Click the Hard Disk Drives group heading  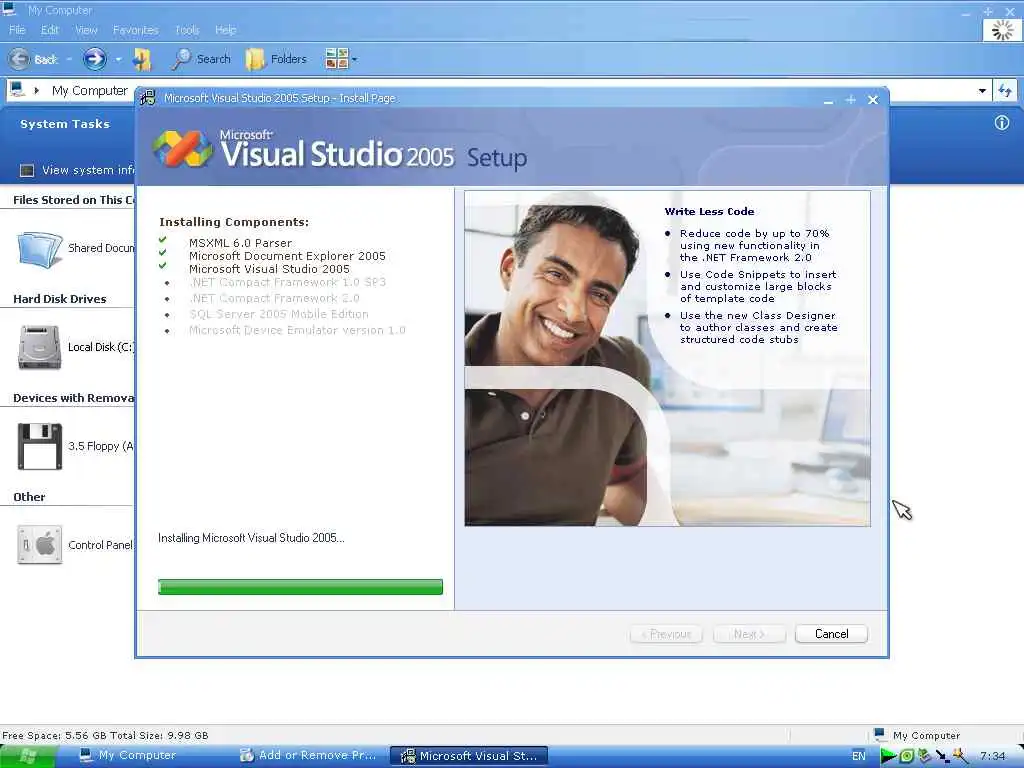[x=59, y=299]
